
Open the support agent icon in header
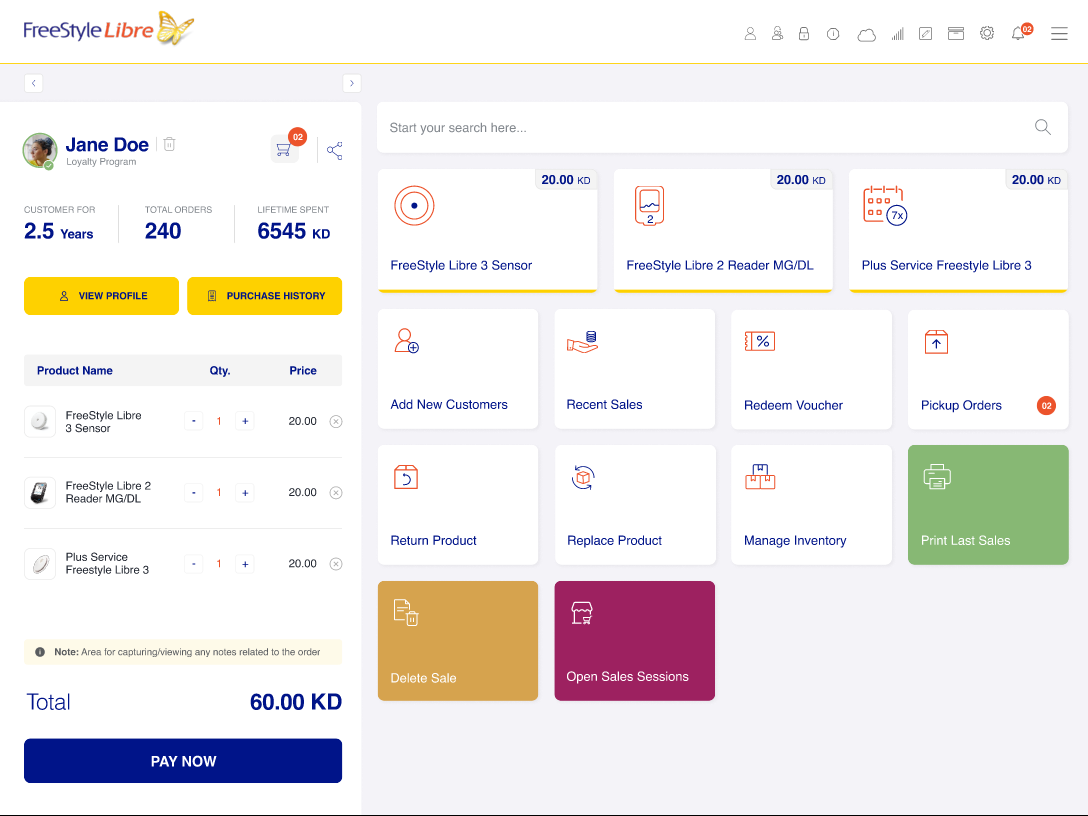777,33
